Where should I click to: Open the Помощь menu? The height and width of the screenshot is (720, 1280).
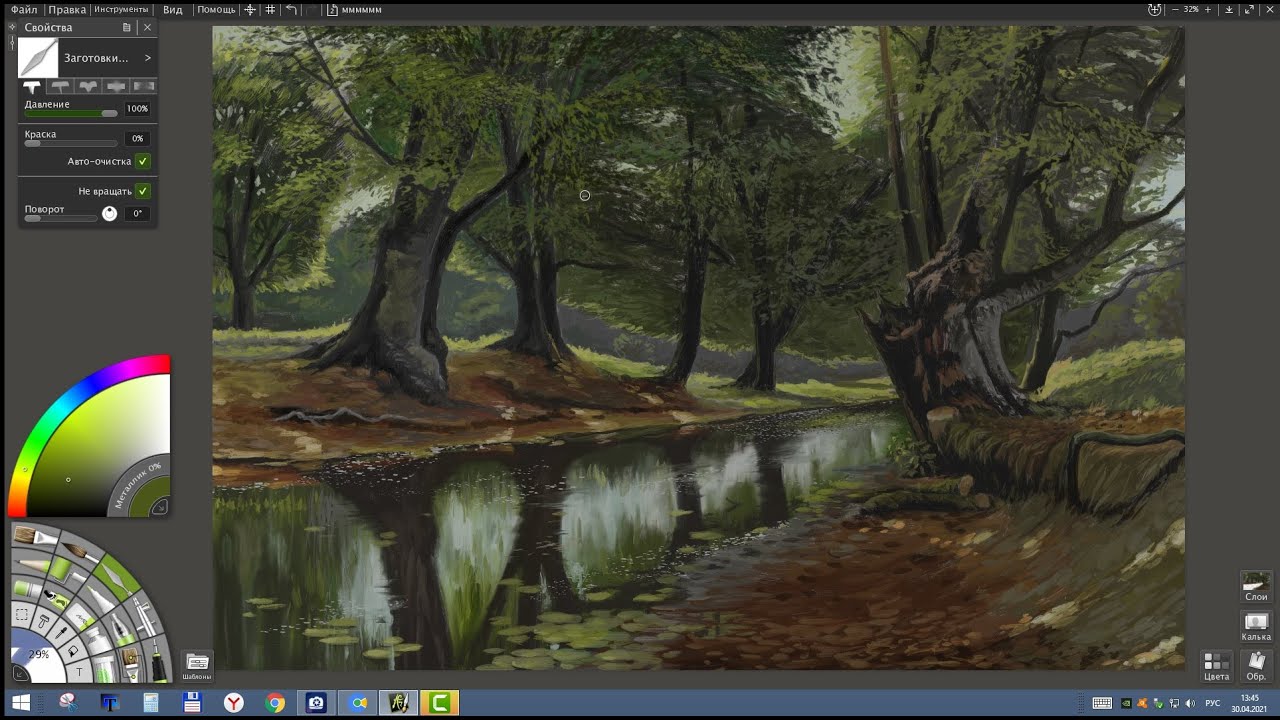(216, 10)
